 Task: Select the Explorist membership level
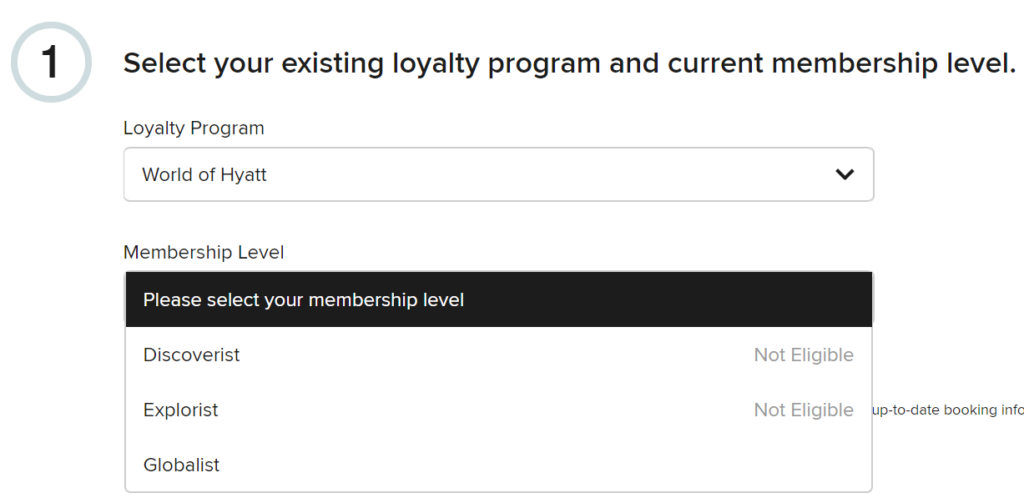pos(181,410)
